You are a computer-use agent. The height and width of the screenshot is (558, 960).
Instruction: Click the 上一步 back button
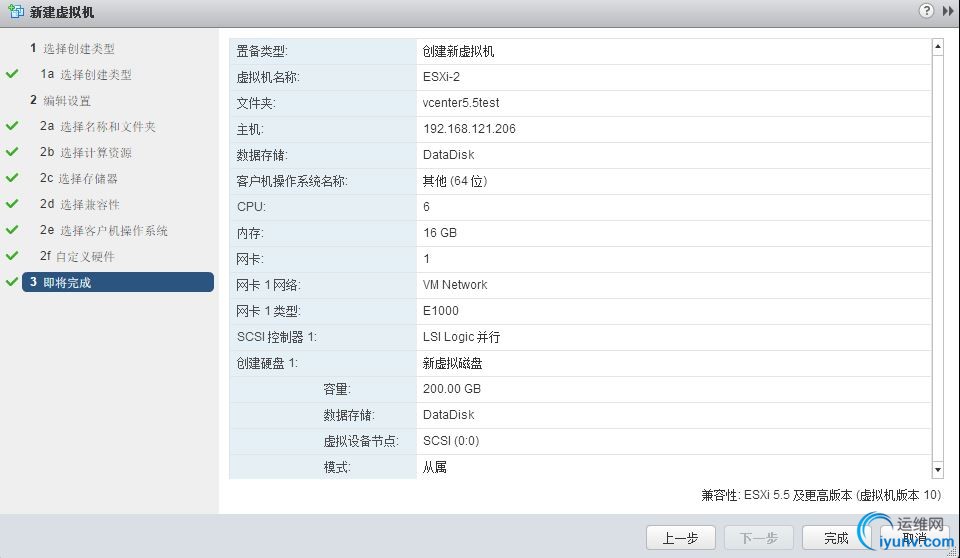(x=680, y=538)
